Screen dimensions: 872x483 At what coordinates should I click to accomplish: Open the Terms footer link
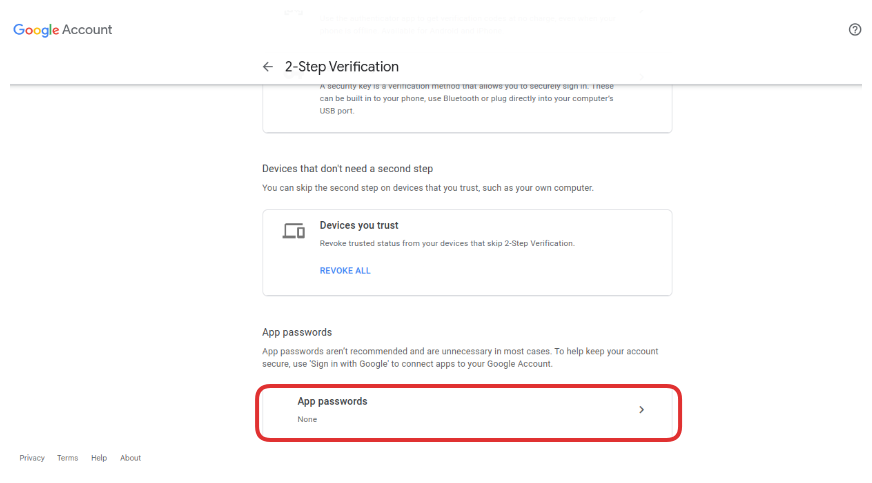pyautogui.click(x=67, y=458)
